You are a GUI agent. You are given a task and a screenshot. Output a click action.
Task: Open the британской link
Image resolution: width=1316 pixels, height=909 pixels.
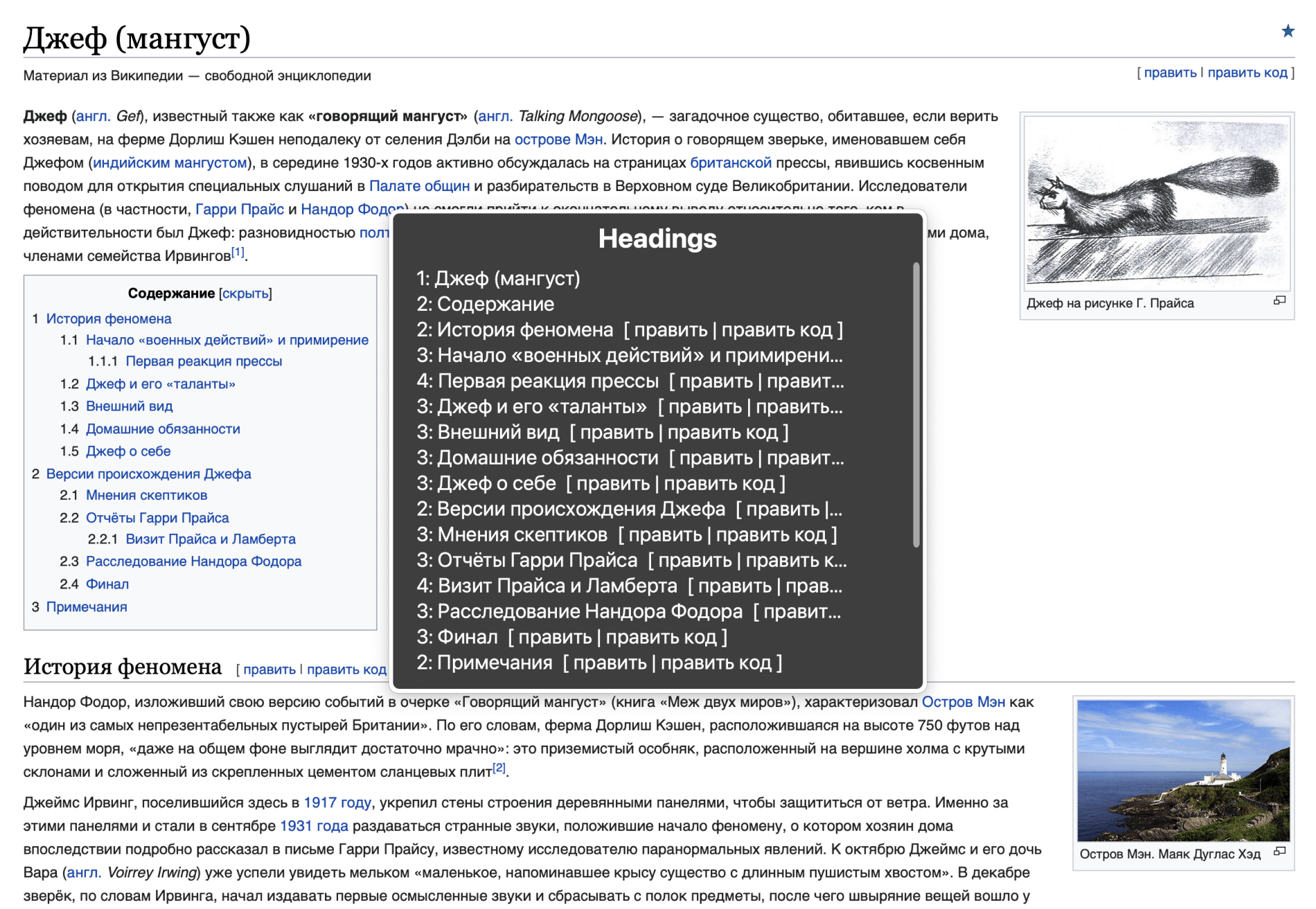point(731,163)
